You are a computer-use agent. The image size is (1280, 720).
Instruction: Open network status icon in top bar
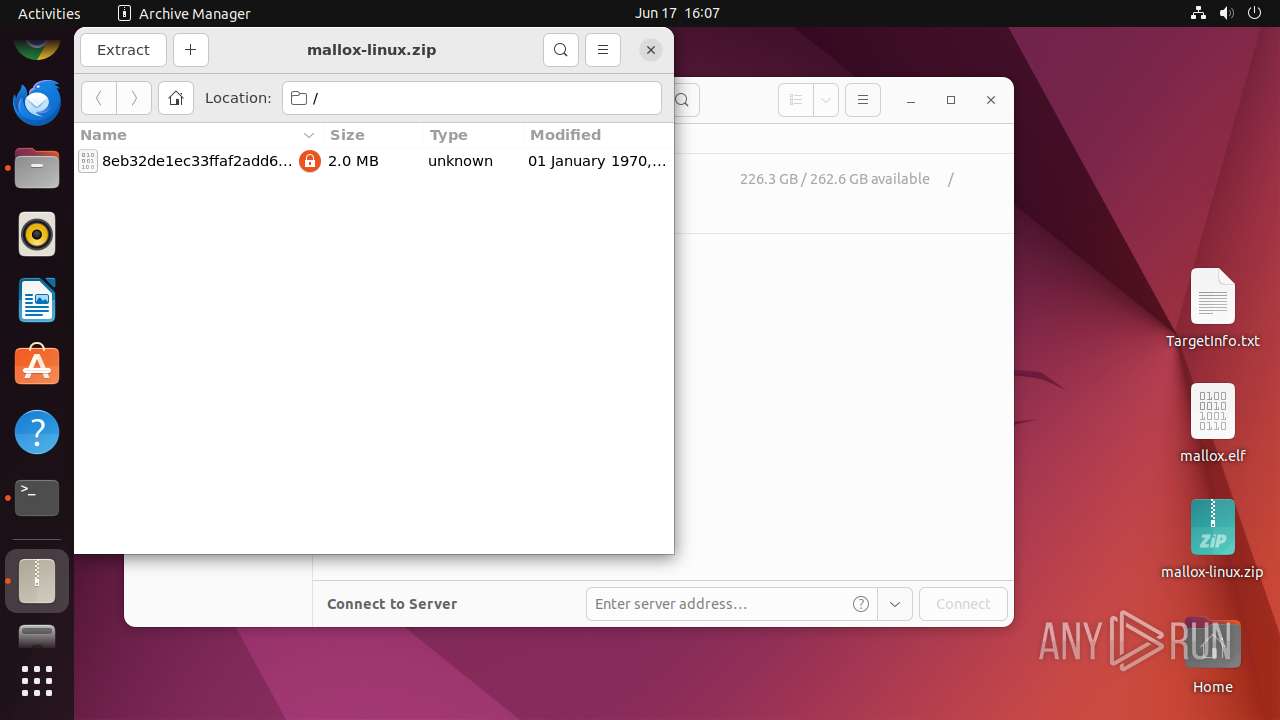[x=1198, y=13]
